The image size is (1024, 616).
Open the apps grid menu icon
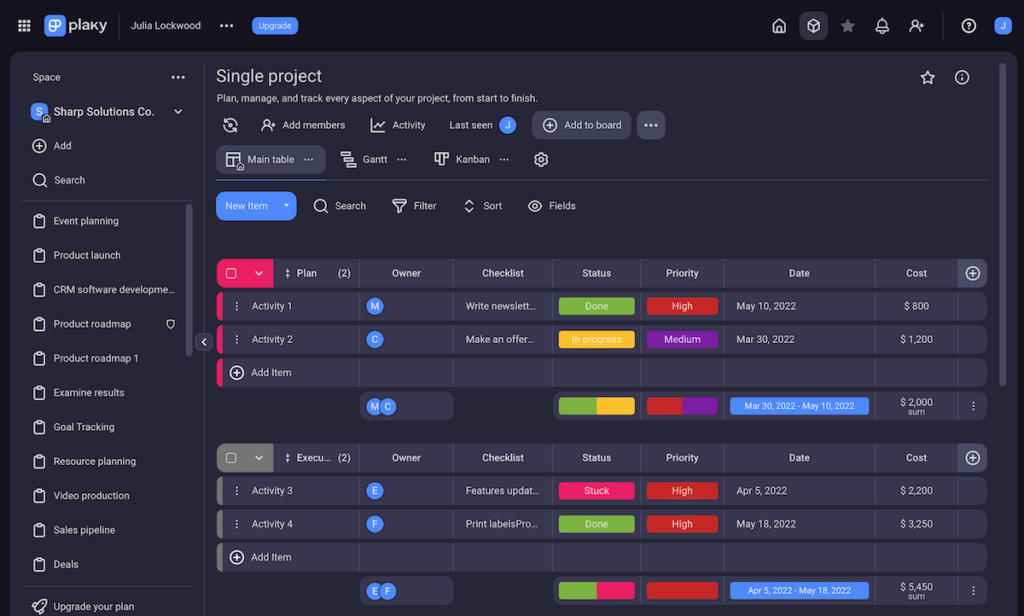pyautogui.click(x=24, y=26)
